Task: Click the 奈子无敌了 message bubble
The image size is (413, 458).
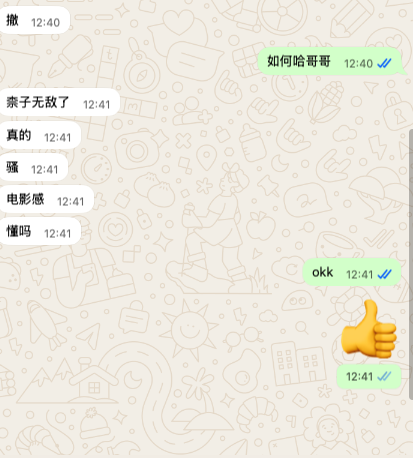Action: 59,102
